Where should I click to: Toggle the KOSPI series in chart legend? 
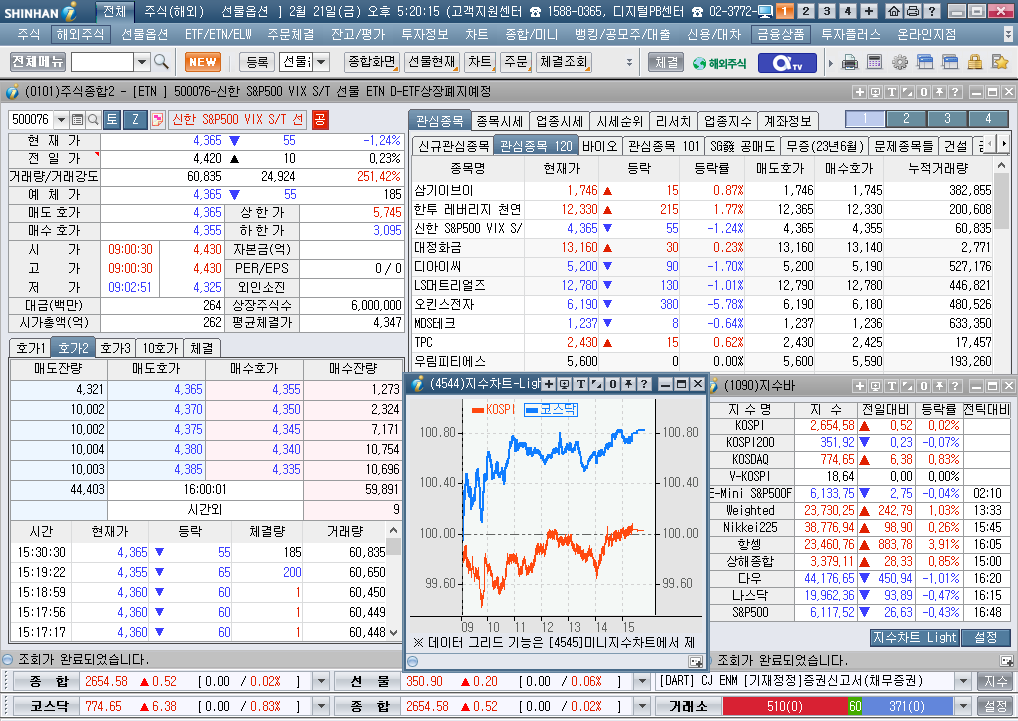[x=493, y=409]
